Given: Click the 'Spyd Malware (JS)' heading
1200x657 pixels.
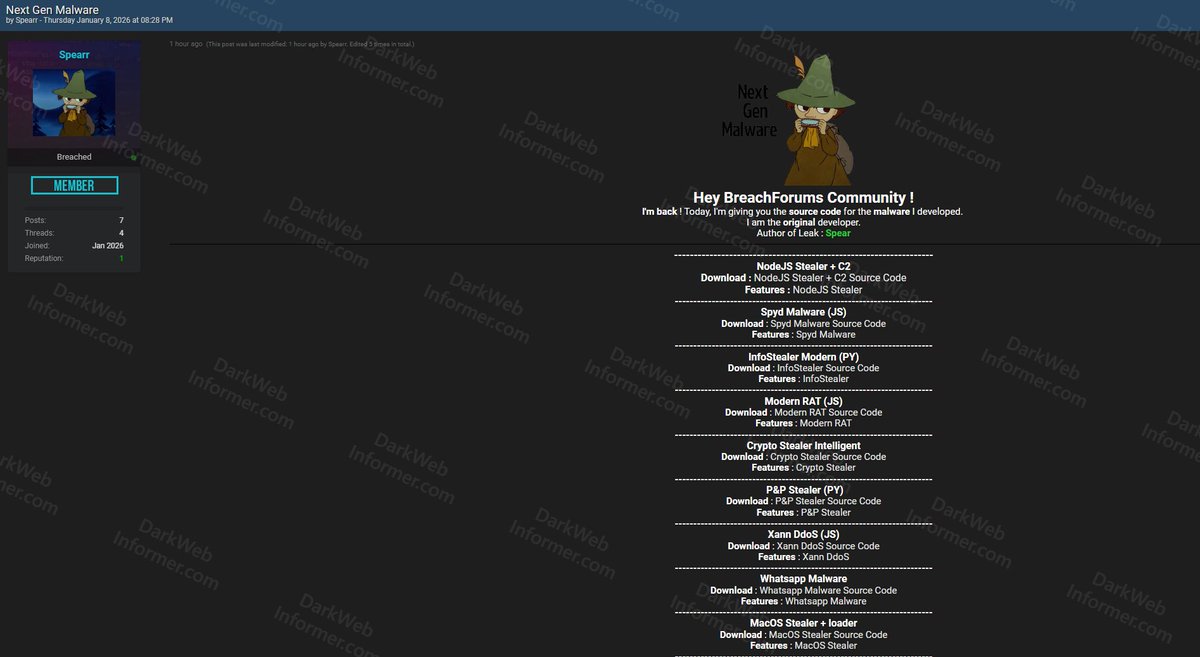Looking at the screenshot, I should pyautogui.click(x=803, y=312).
